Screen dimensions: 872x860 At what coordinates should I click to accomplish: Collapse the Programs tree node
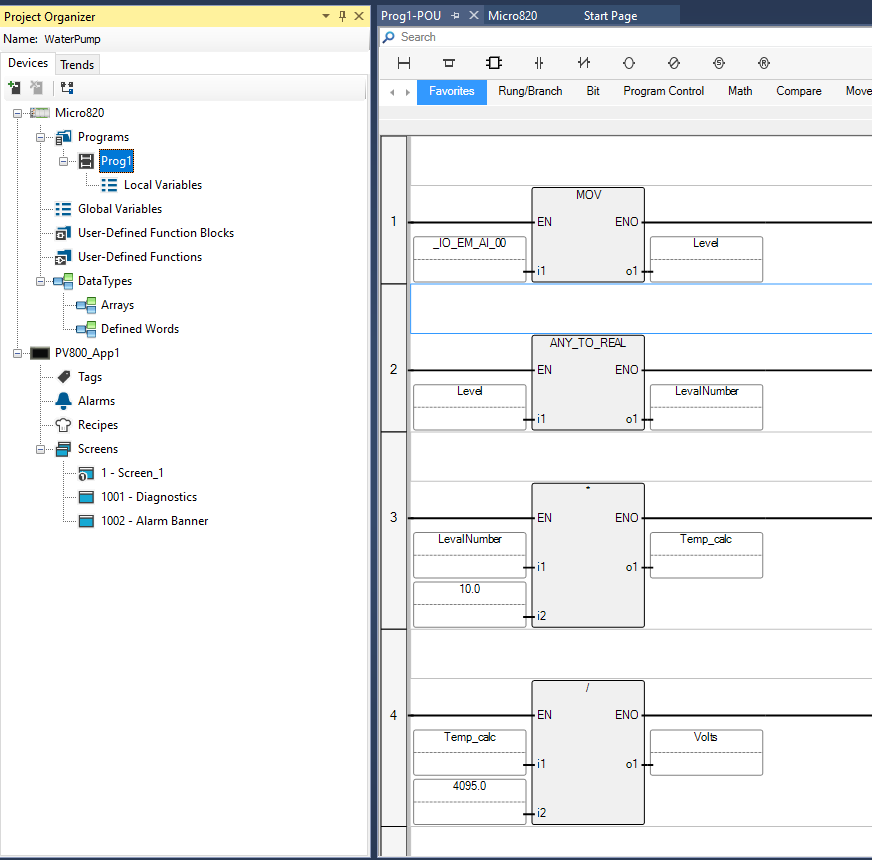(41, 137)
